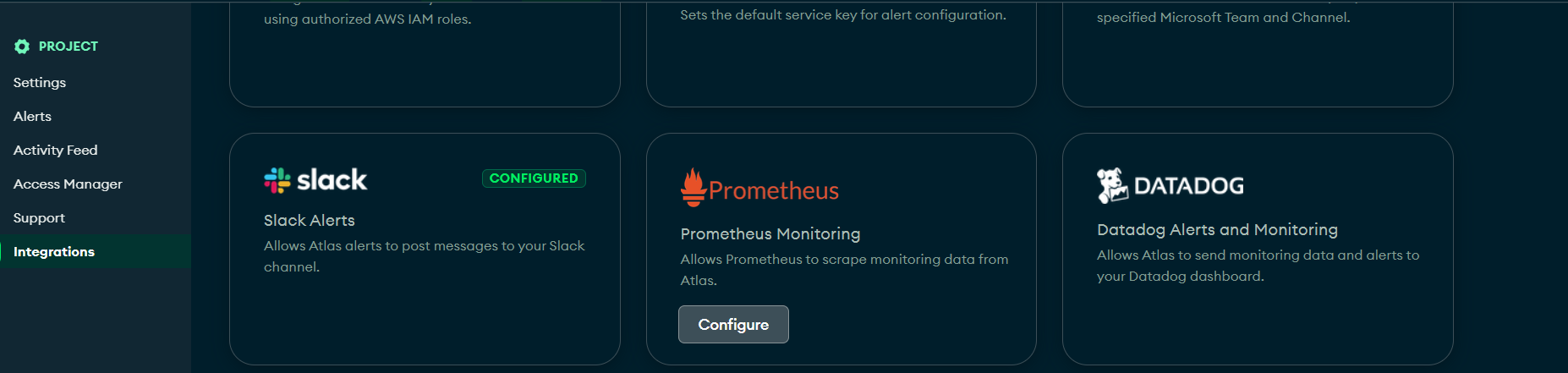Screen dimensions: 1568x373
Task: Click the Slack card description text
Action: (424, 255)
